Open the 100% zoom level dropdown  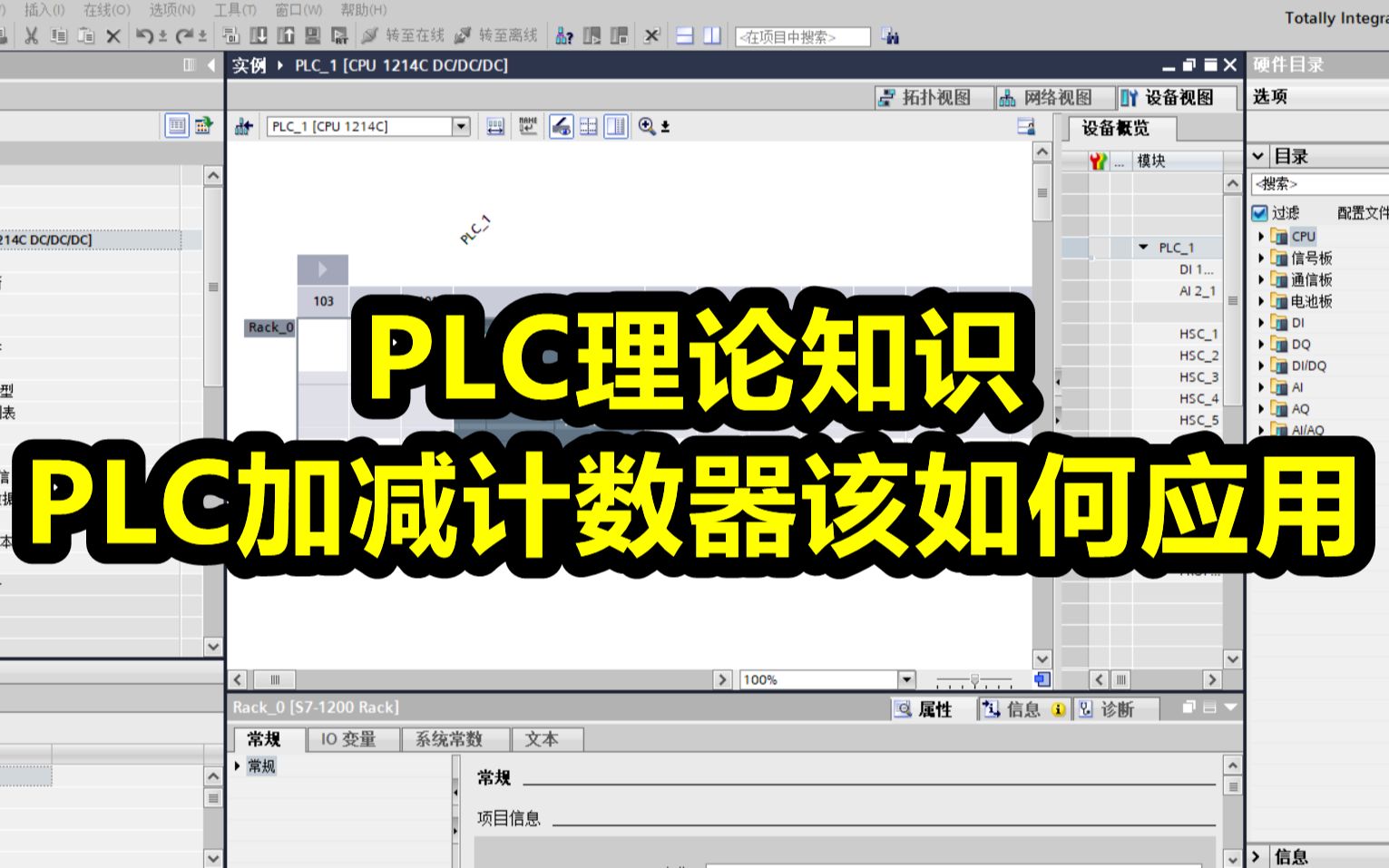(906, 679)
